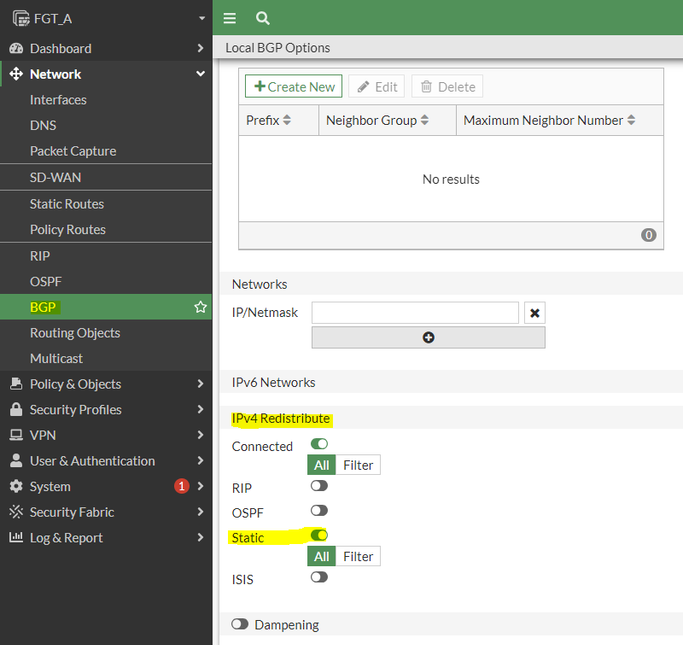This screenshot has width=683, height=645.
Task: Toggle the hamburger menu icon
Action: click(x=230, y=18)
